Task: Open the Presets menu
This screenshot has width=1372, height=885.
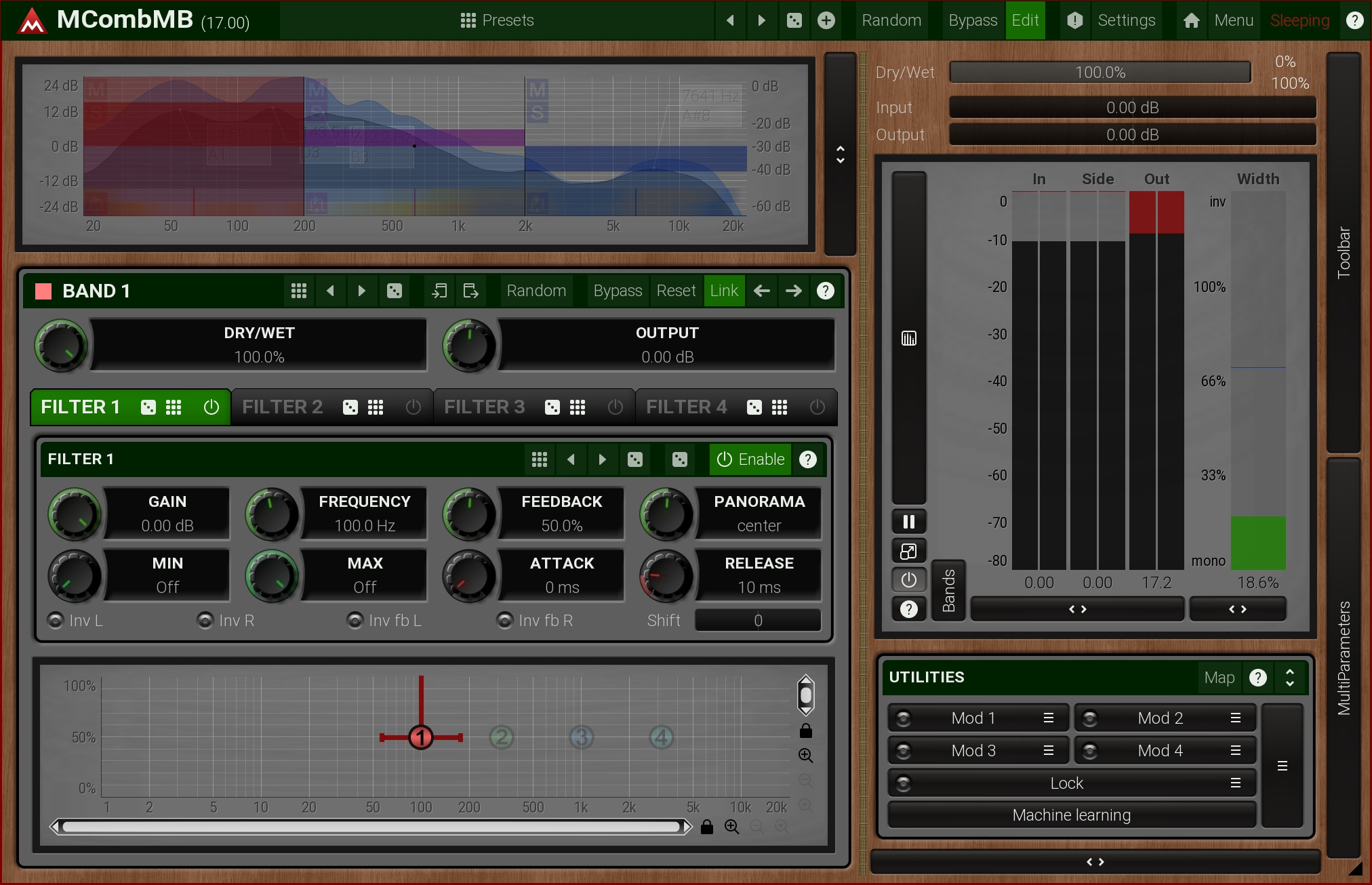Action: [497, 20]
